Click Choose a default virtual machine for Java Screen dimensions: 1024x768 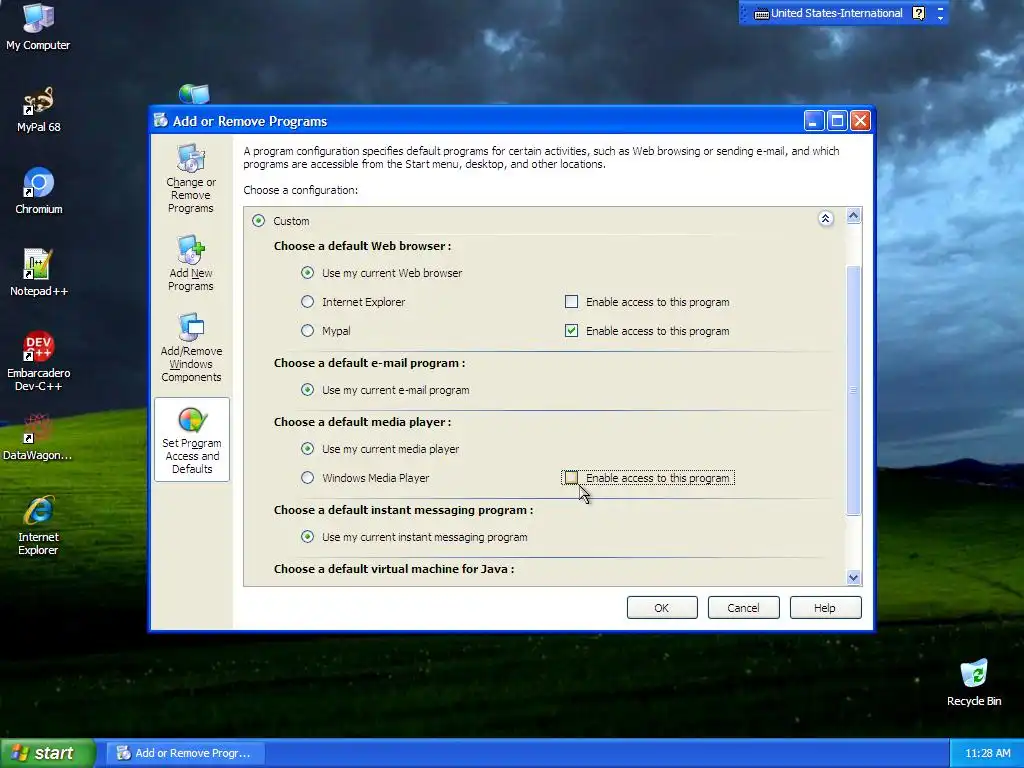click(x=394, y=569)
